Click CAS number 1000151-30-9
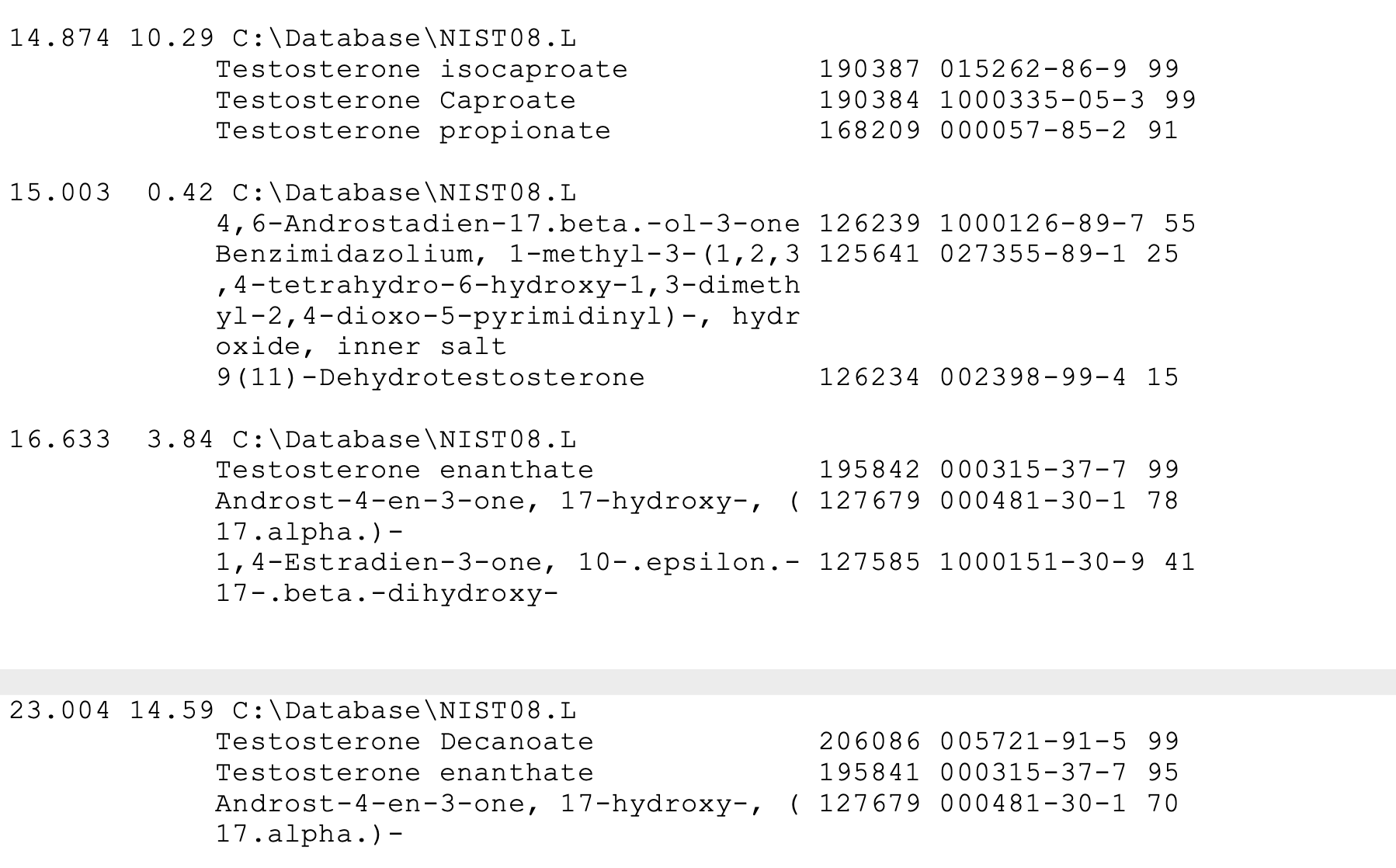Image resolution: width=1396 pixels, height=868 pixels. [x=1042, y=562]
